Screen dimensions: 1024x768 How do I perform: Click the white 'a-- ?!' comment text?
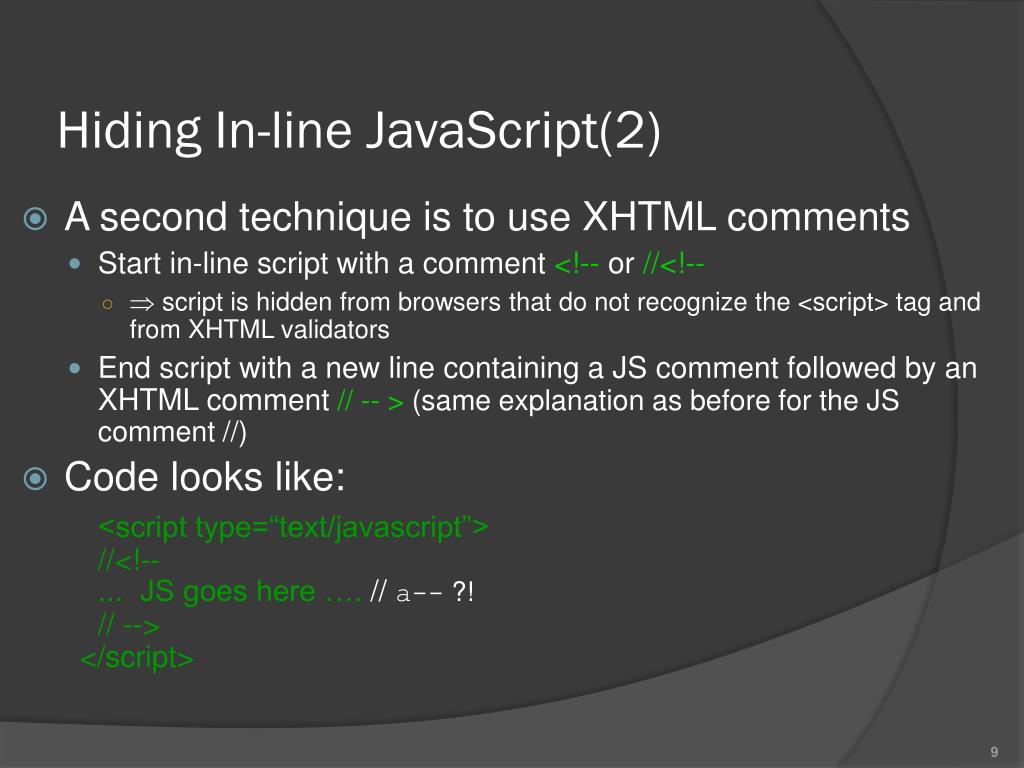pos(434,593)
